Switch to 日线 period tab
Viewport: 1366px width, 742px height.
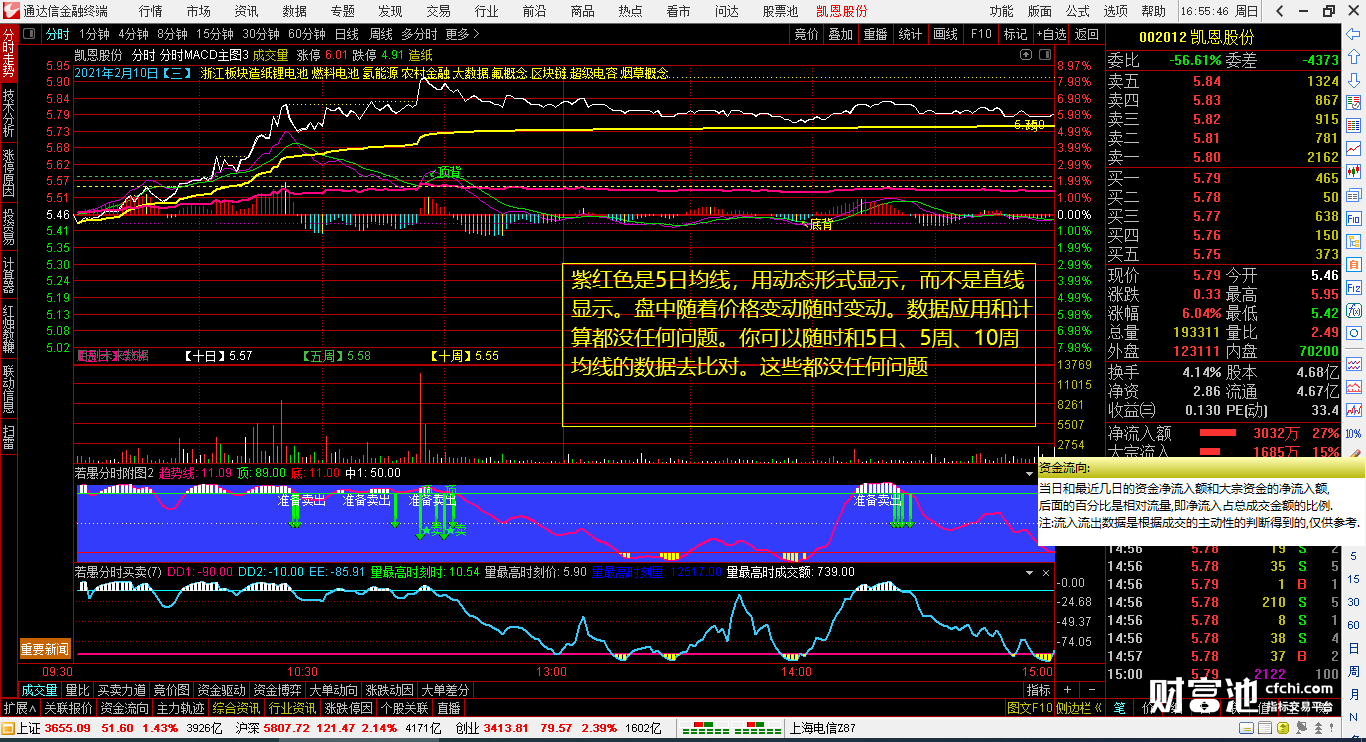346,34
